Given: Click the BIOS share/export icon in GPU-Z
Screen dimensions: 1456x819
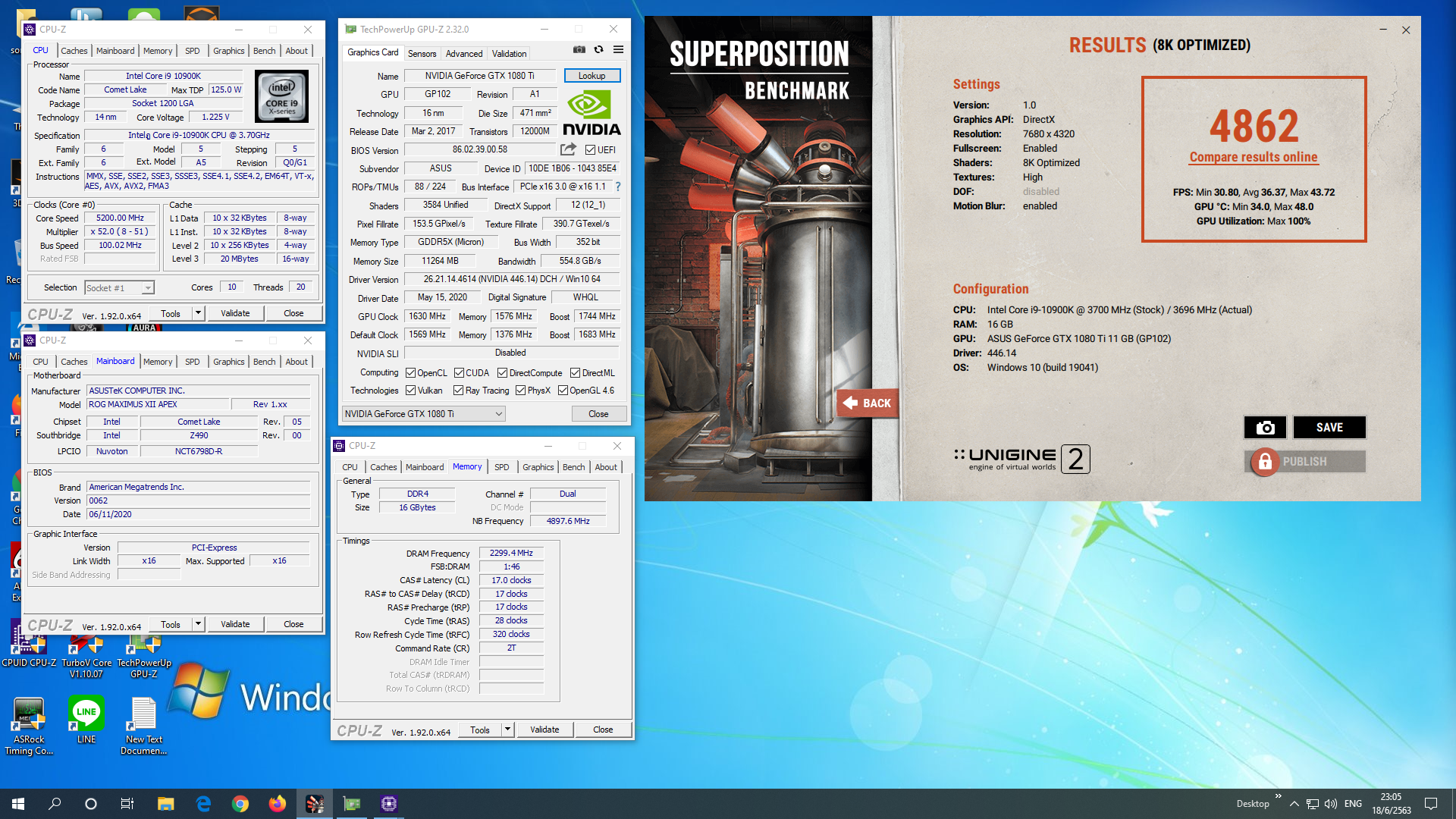Looking at the screenshot, I should 568,149.
